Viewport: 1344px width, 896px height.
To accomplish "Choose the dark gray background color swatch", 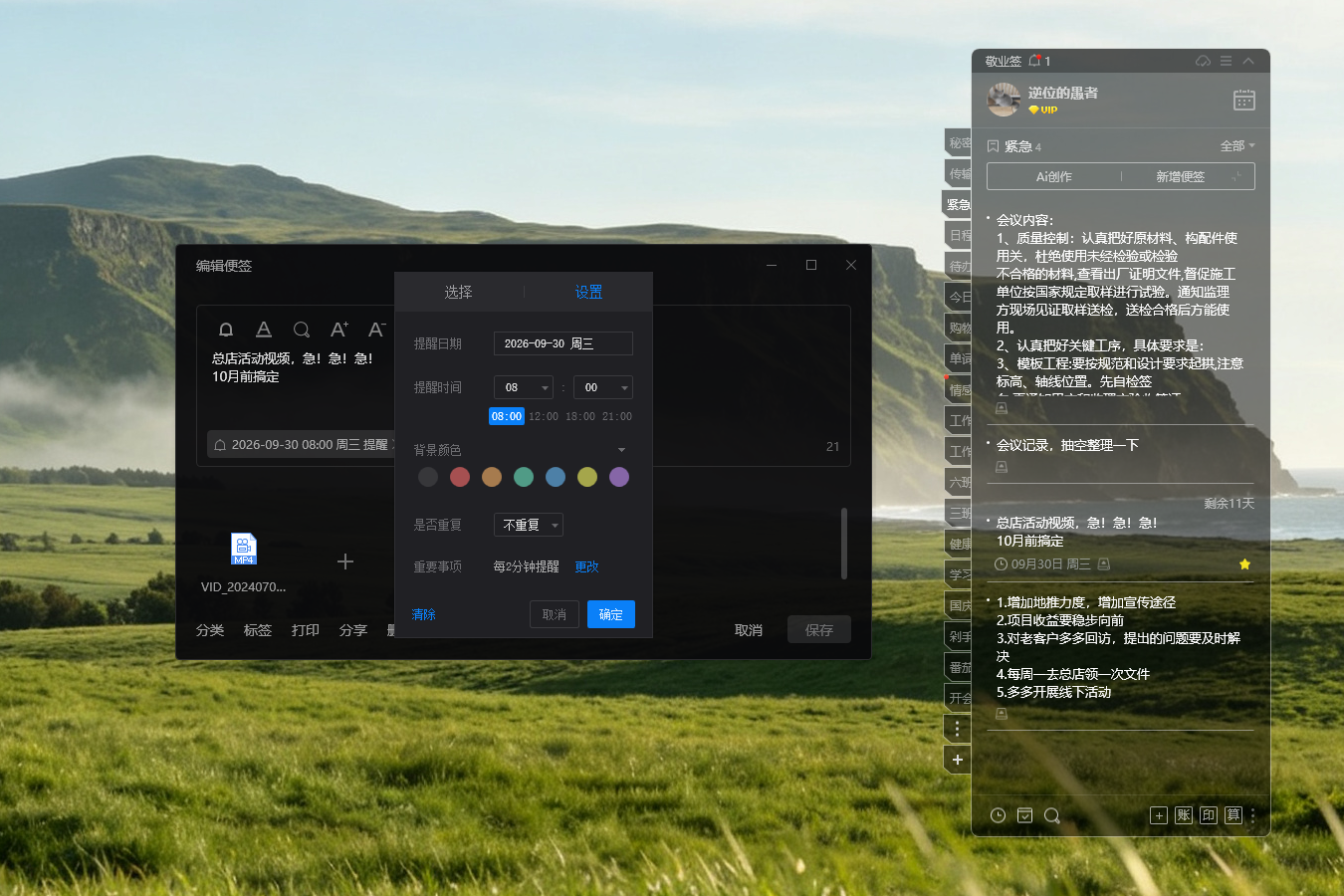I will click(428, 477).
